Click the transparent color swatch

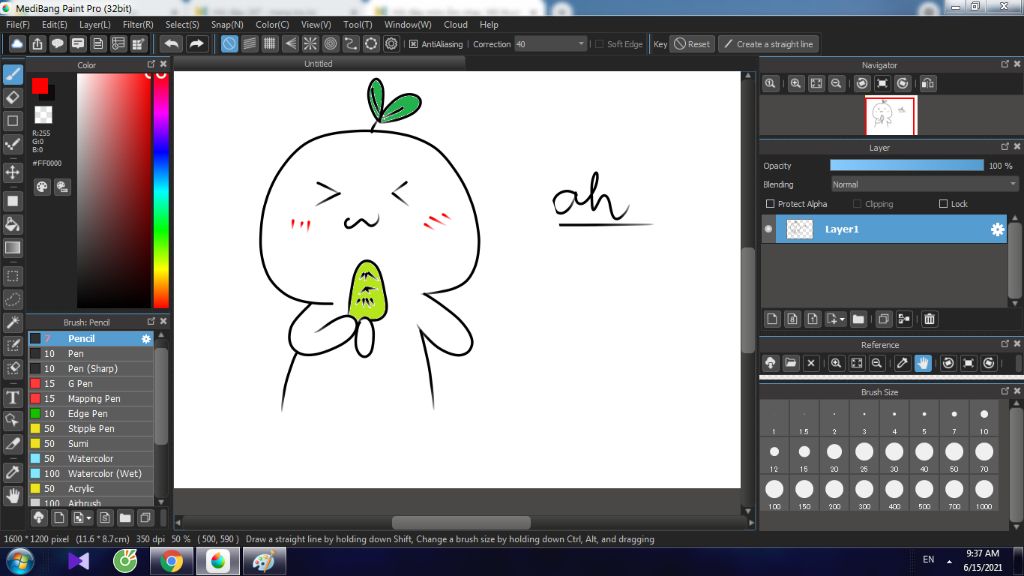pyautogui.click(x=43, y=115)
